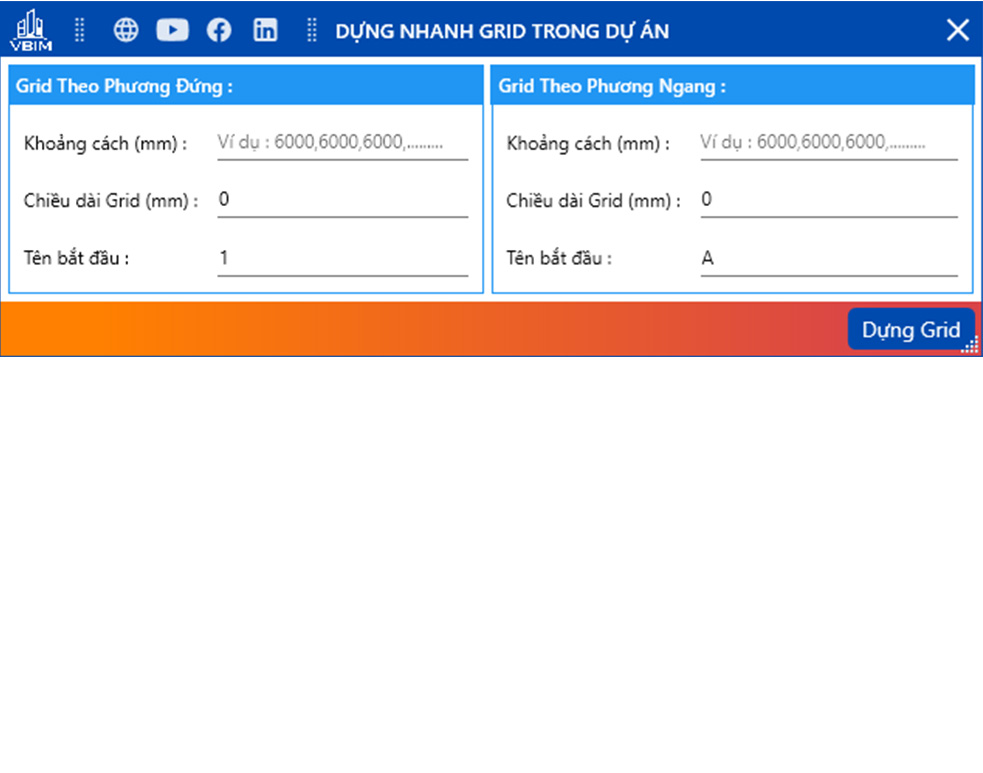Click the VBIM logo icon
Image resolution: width=983 pixels, height=773 pixels.
coord(32,30)
